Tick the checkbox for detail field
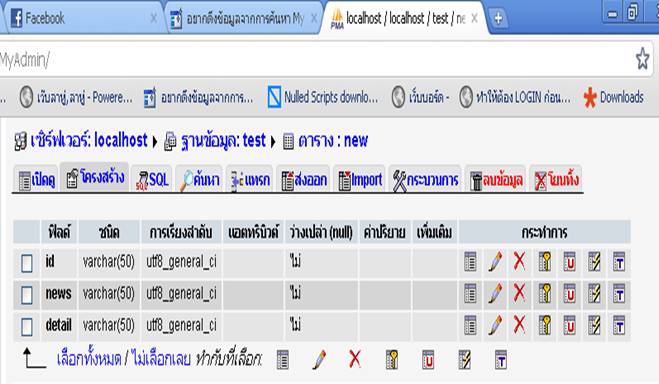The image size is (659, 384). [x=27, y=327]
